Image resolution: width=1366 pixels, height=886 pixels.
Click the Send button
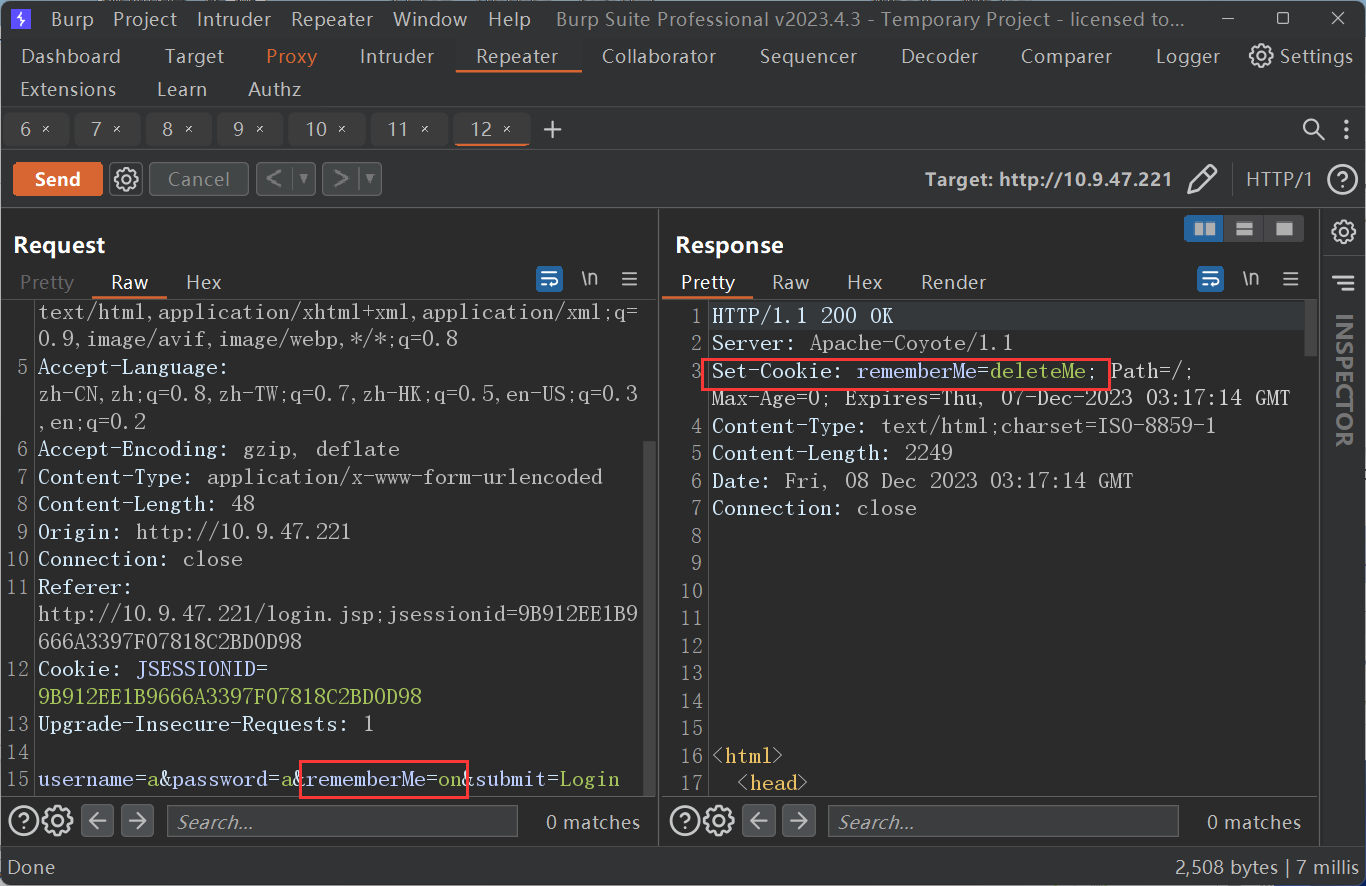pos(58,179)
